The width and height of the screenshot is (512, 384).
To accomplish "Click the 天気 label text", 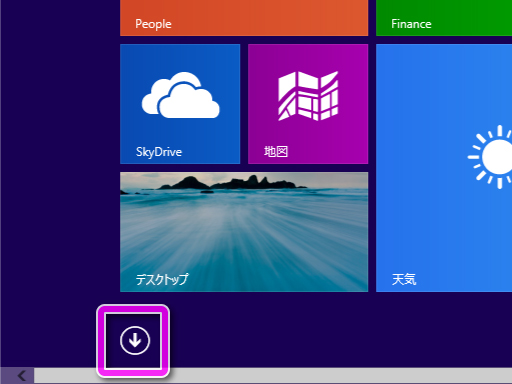I will pyautogui.click(x=404, y=279).
